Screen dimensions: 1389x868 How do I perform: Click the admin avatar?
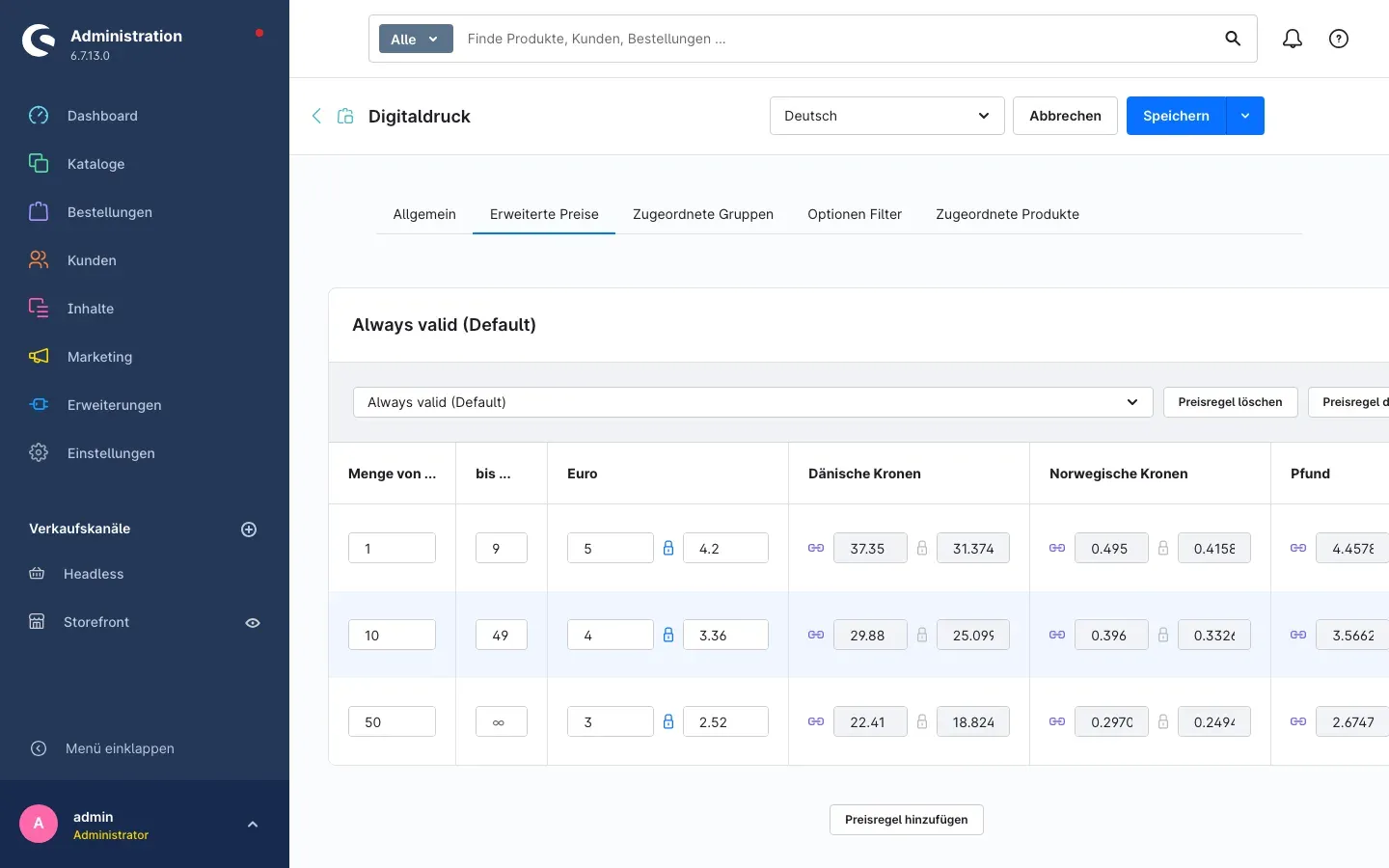tap(39, 824)
